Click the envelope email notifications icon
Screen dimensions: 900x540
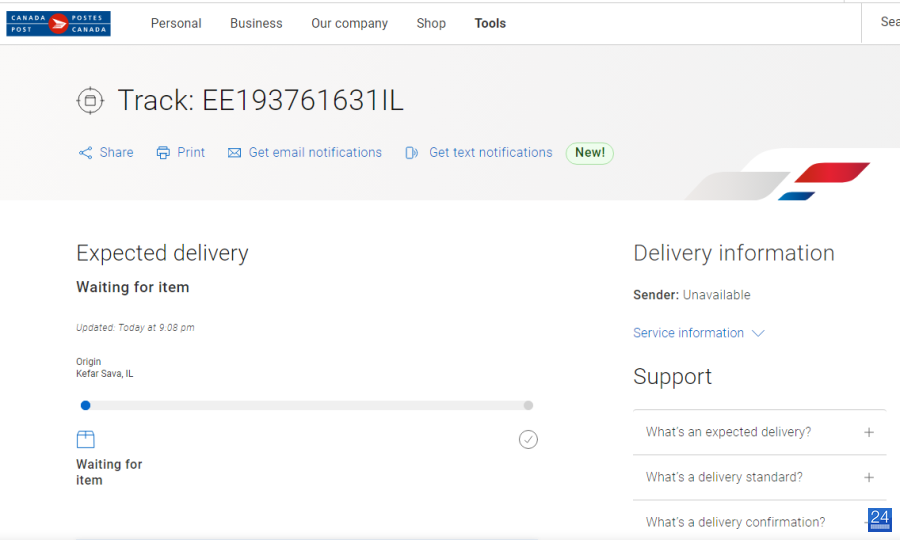234,153
